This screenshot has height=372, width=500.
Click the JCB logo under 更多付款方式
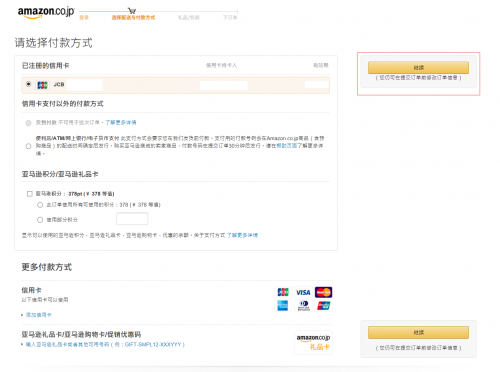click(283, 292)
